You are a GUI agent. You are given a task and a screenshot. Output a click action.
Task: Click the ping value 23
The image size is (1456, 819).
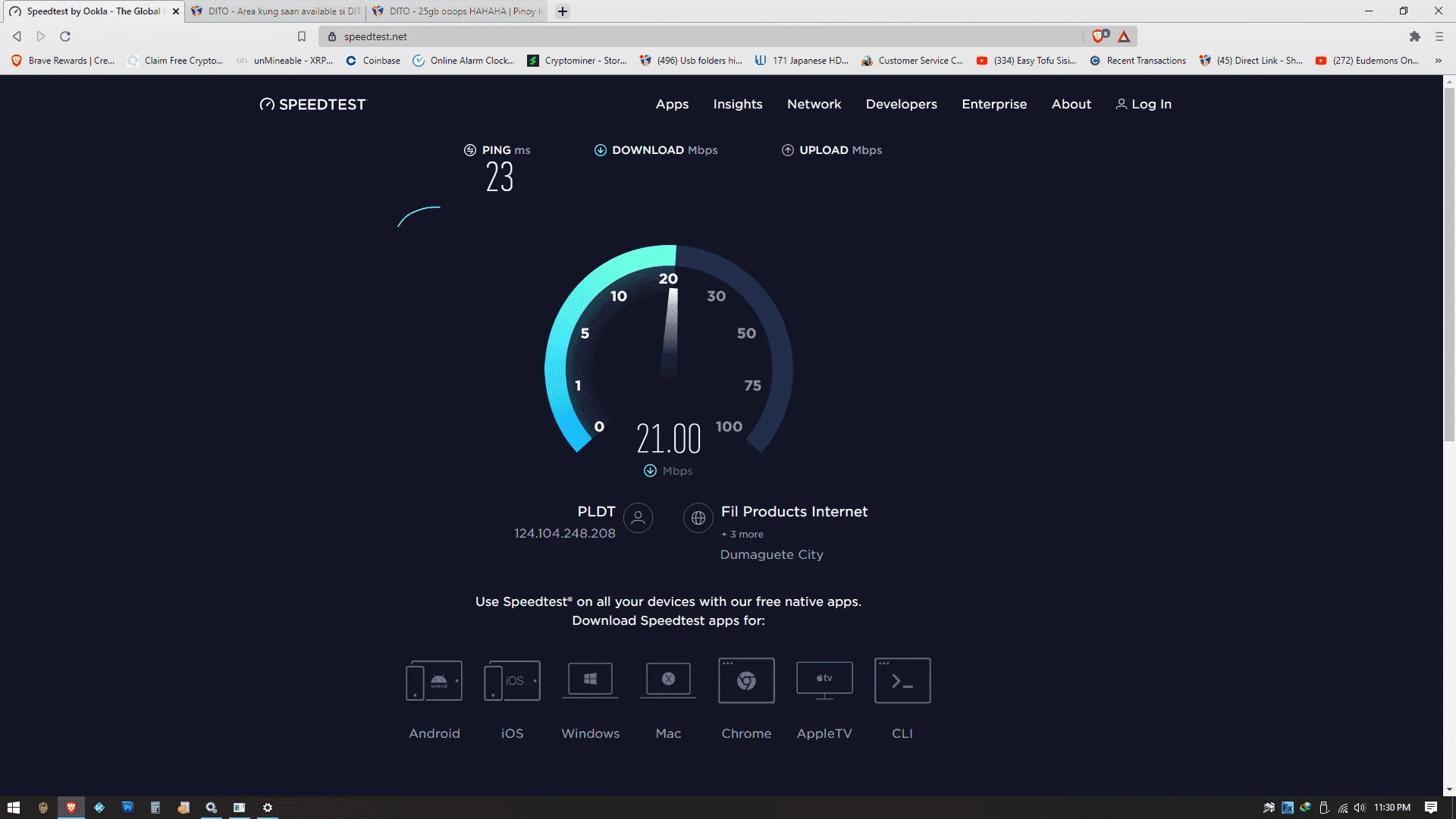coord(500,177)
